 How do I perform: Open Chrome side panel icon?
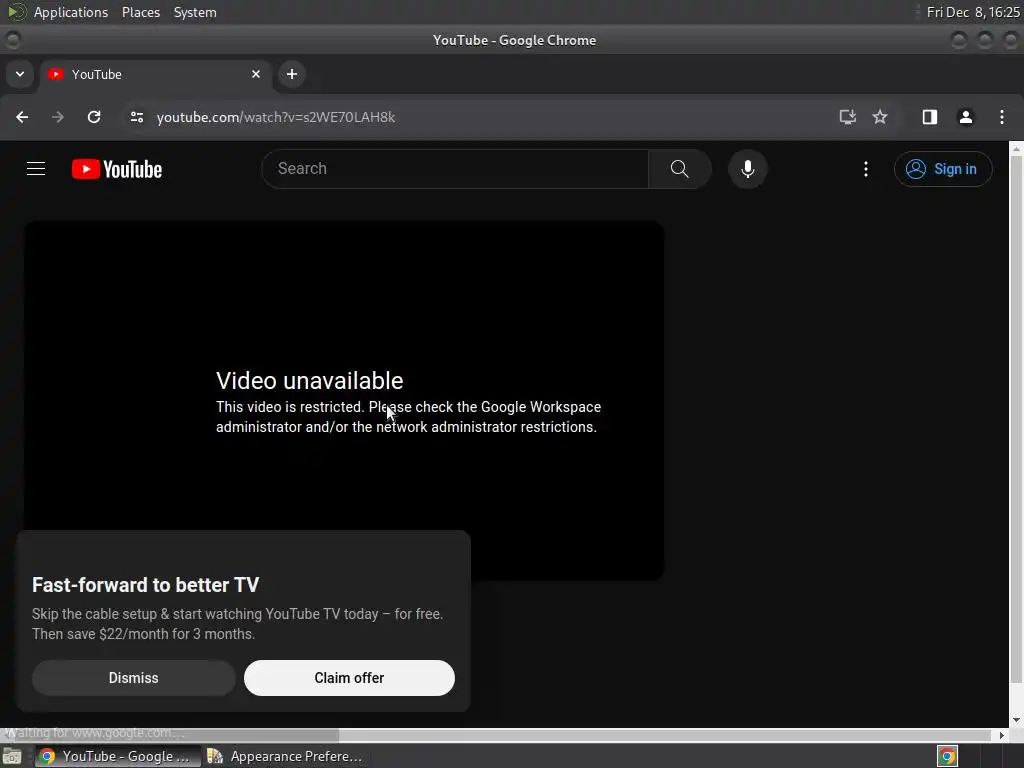point(929,117)
